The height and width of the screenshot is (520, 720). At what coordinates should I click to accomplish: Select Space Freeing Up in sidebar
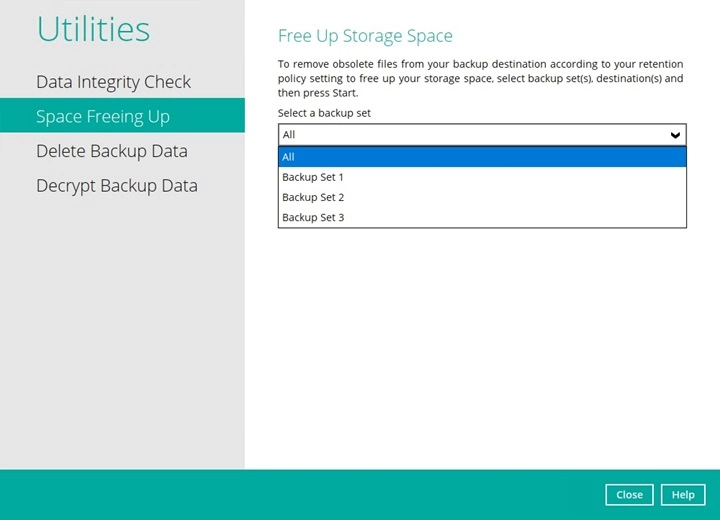point(103,116)
